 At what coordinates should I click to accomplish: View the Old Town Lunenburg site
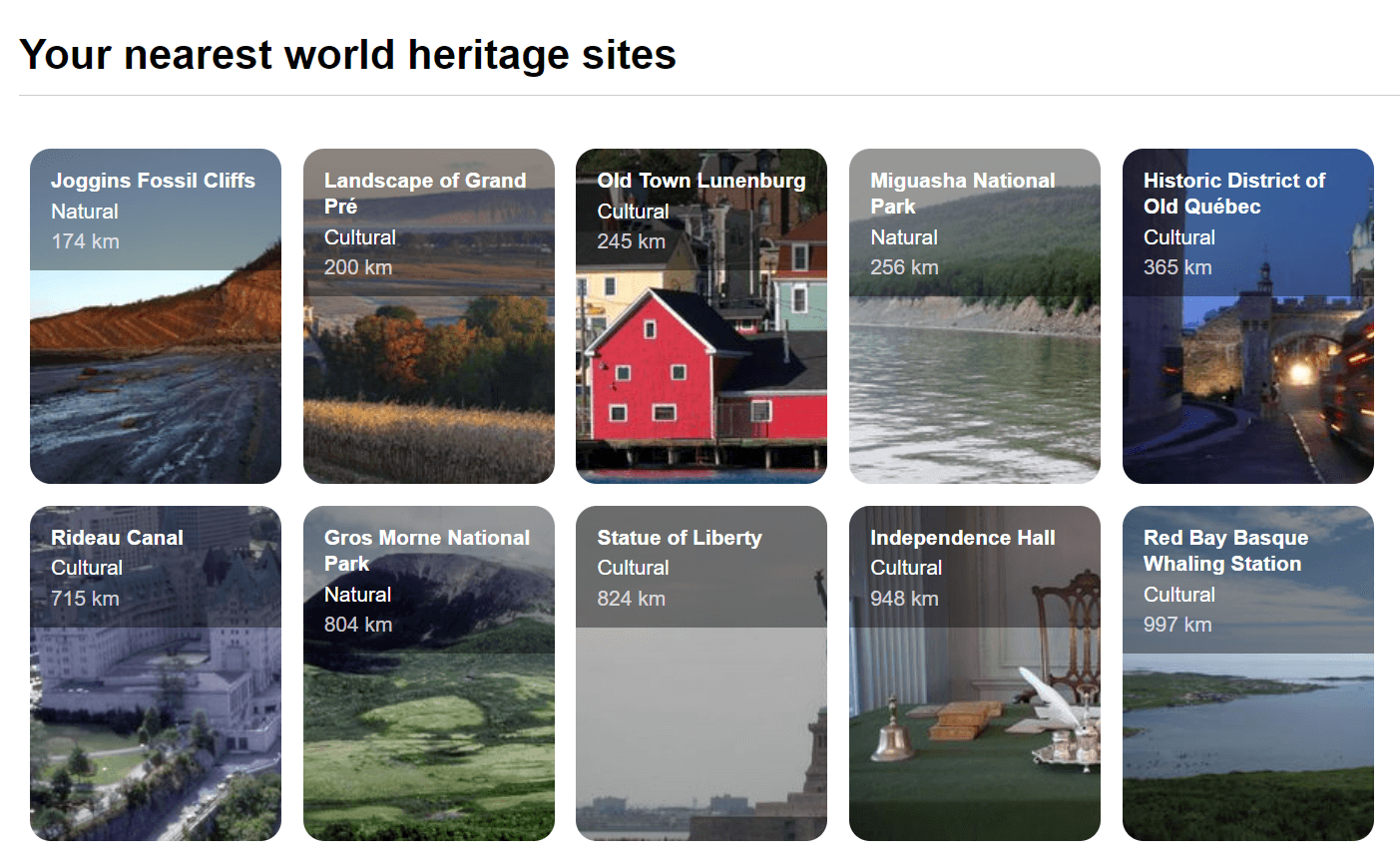click(x=700, y=314)
